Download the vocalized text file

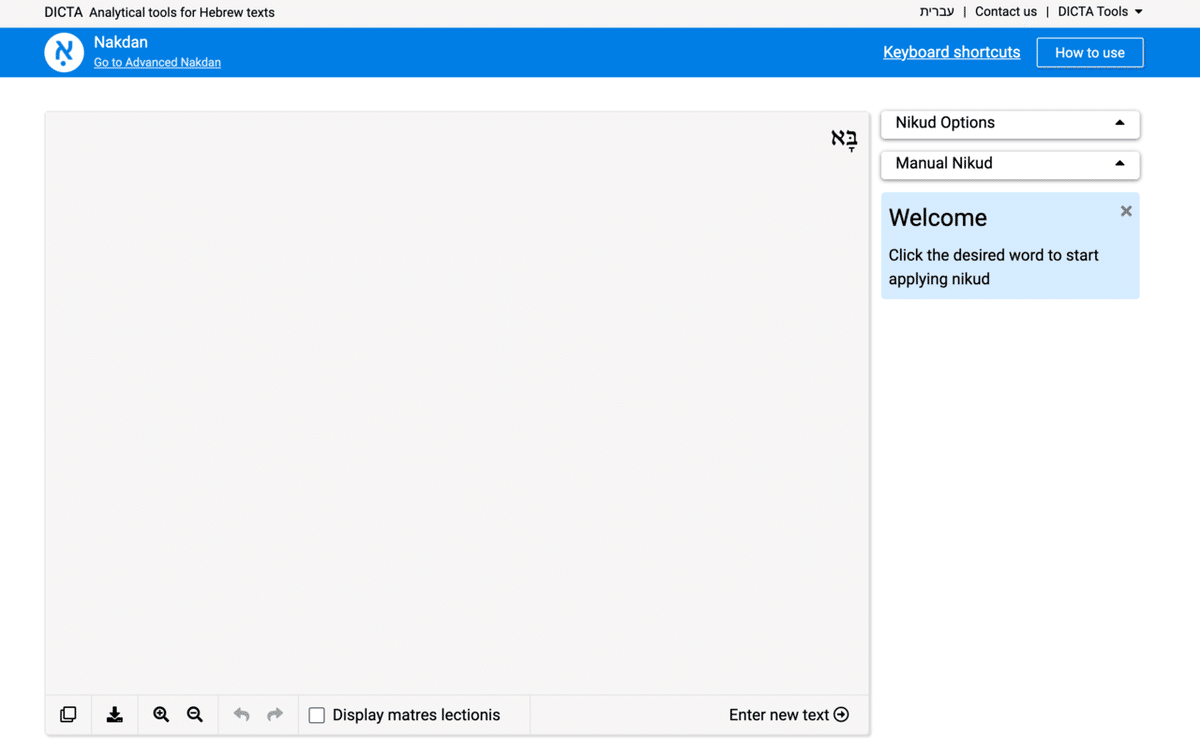115,715
